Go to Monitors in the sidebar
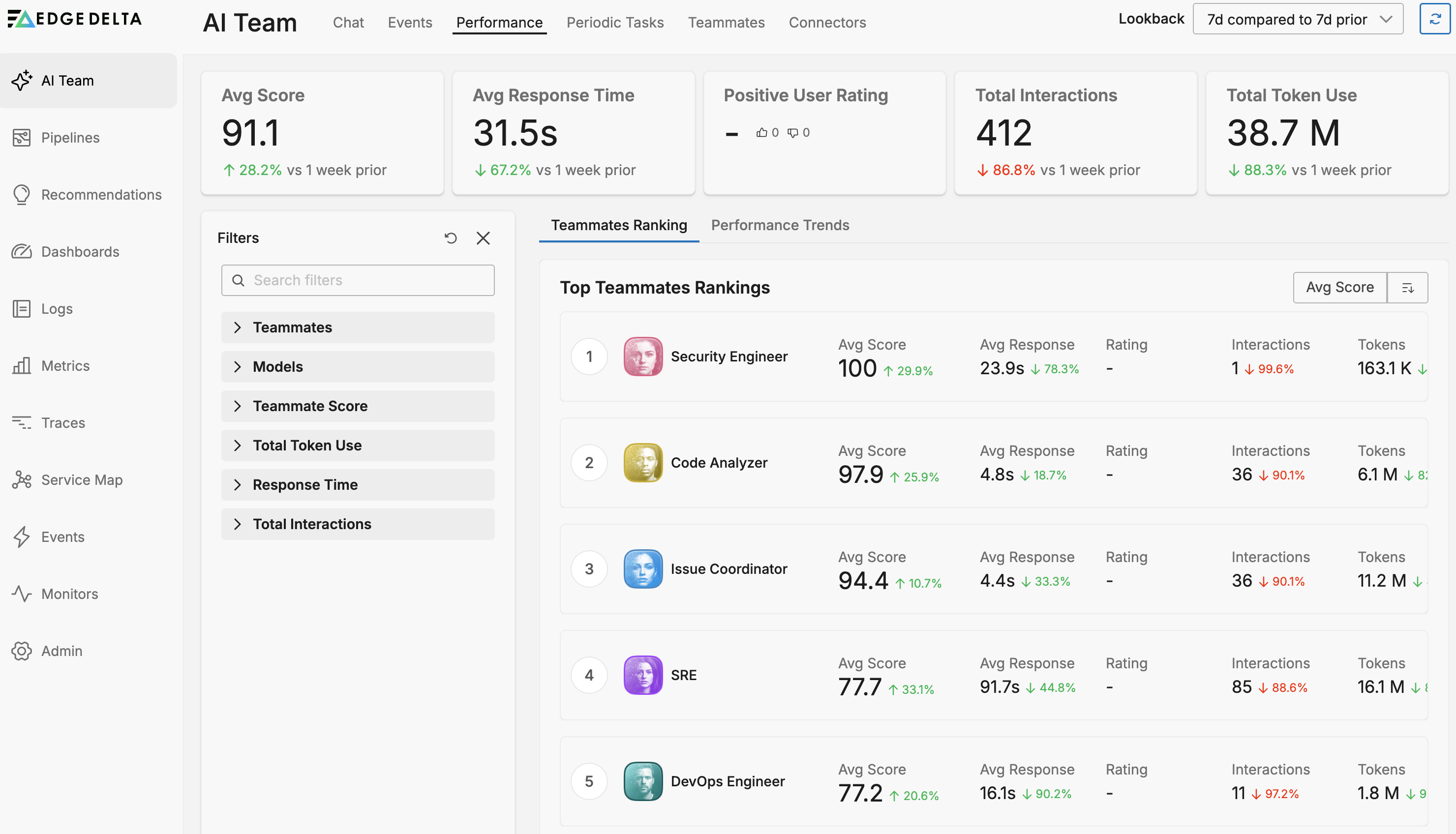 pos(69,594)
